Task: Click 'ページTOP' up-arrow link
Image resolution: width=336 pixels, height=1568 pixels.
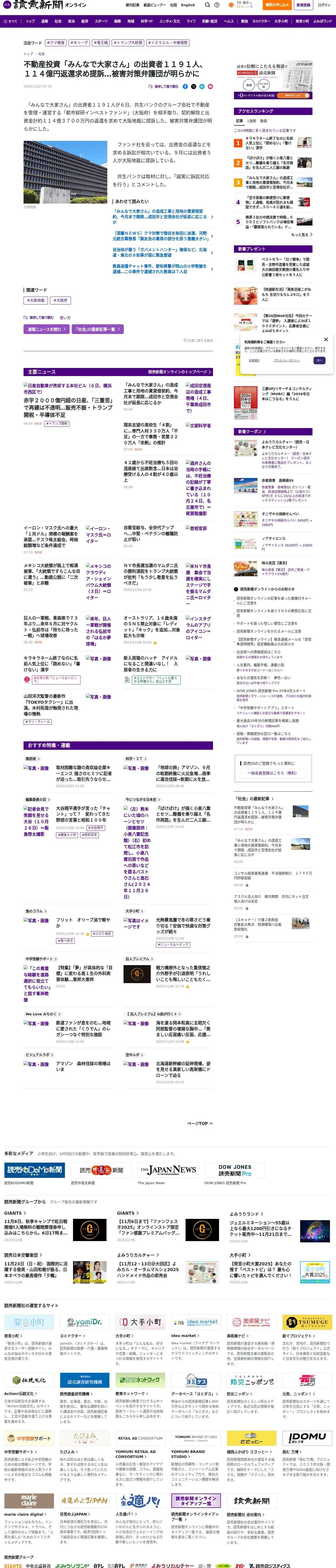Action: pos(200,1124)
